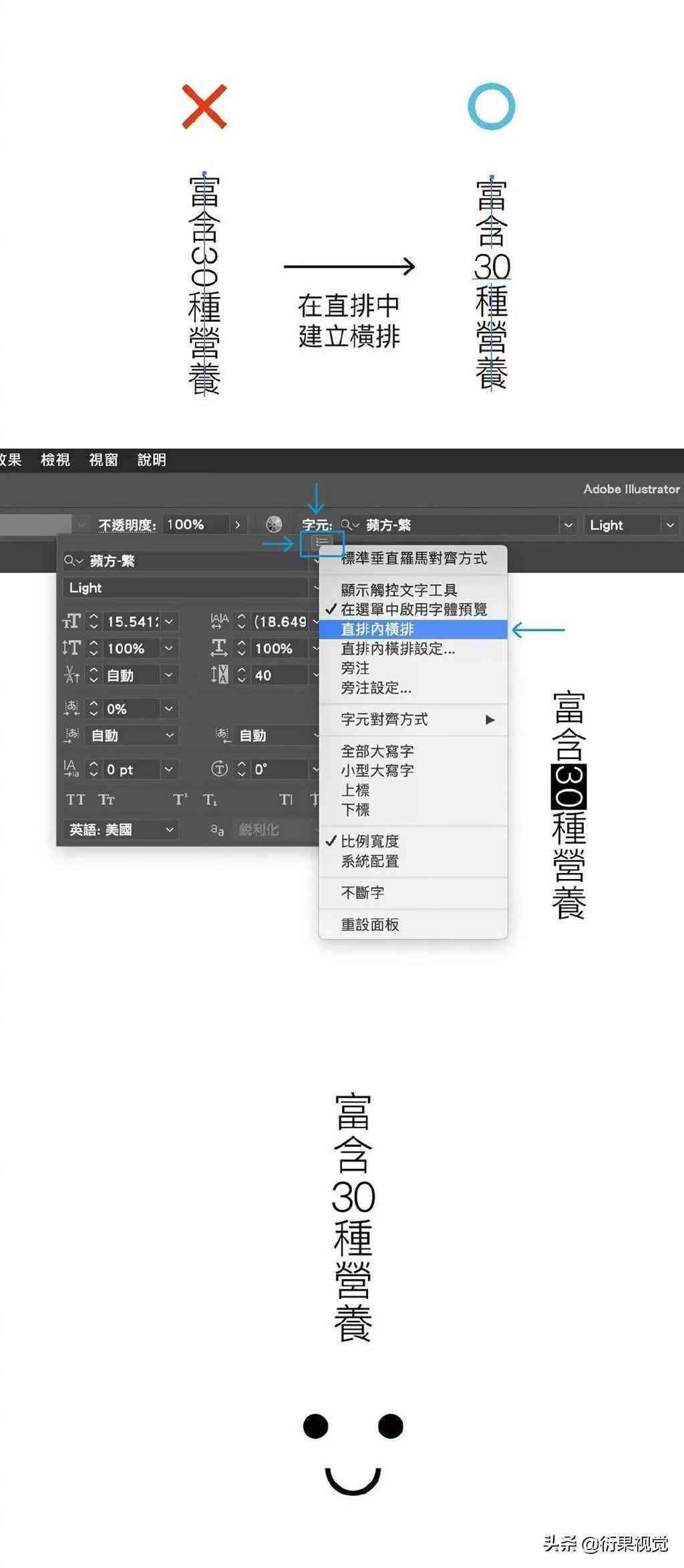
Task: Open left aki 自動 dropdown
Action: coord(170,736)
